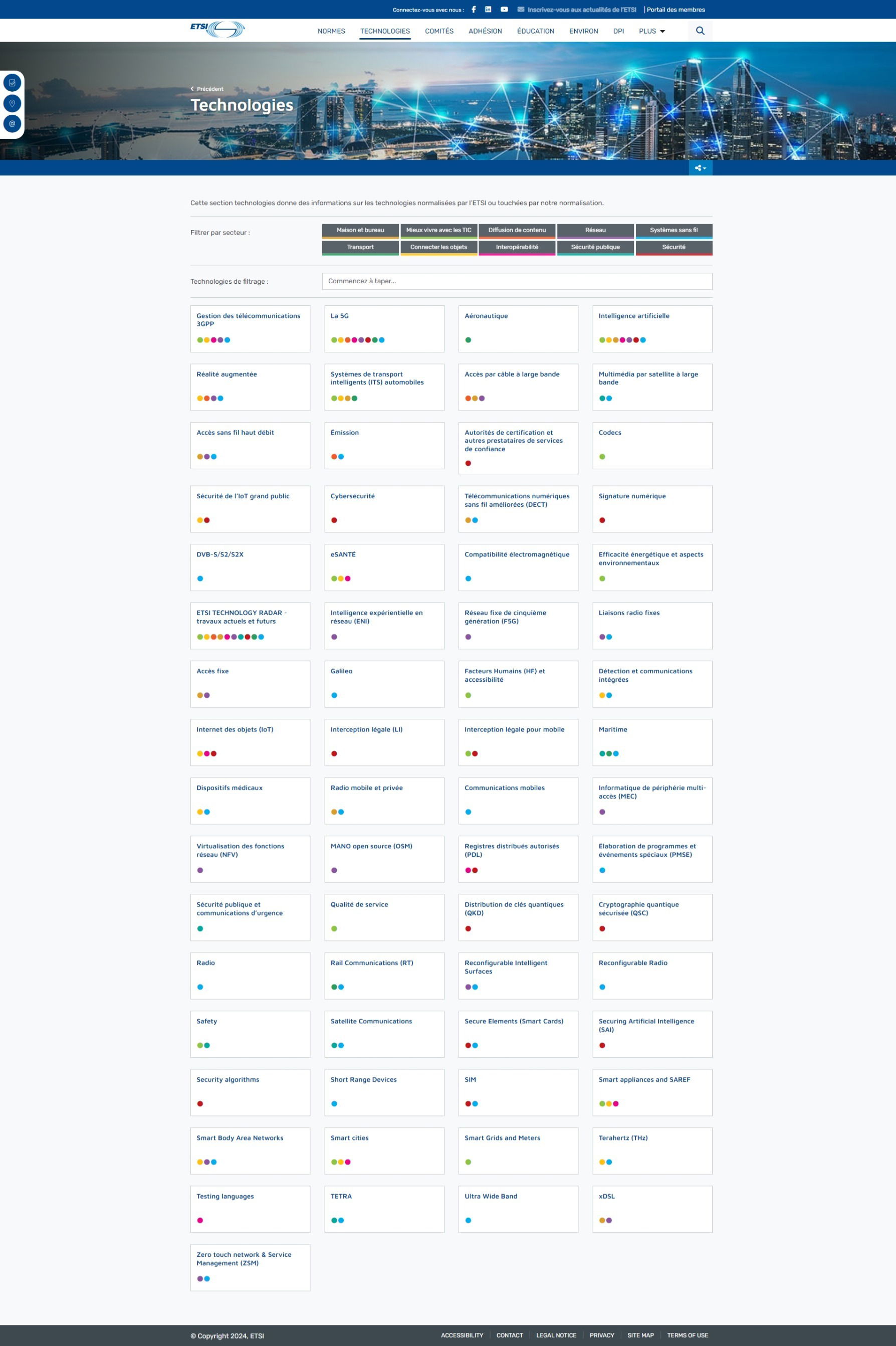Click the location pin sidebar icon
The height and width of the screenshot is (1346, 896).
pyautogui.click(x=12, y=103)
